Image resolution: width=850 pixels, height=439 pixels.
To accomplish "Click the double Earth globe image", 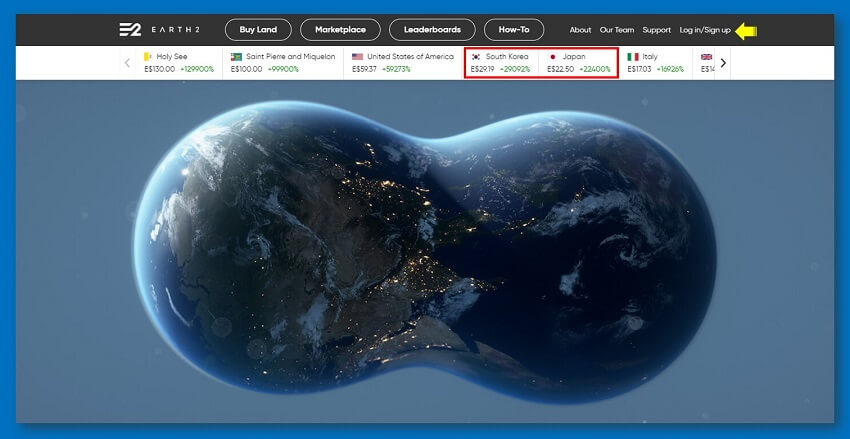I will tap(425, 252).
